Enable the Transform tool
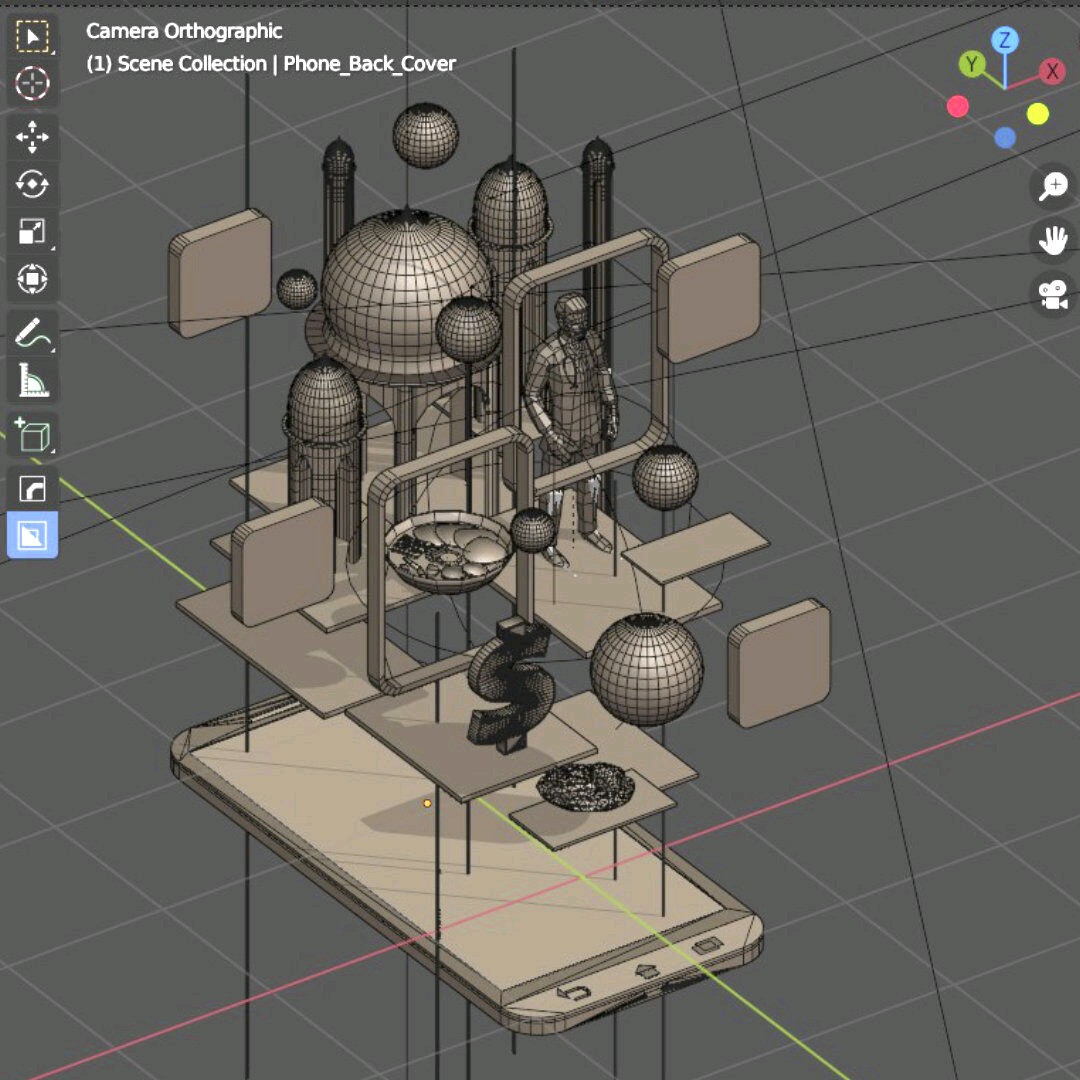Image resolution: width=1080 pixels, height=1080 pixels. (x=32, y=278)
